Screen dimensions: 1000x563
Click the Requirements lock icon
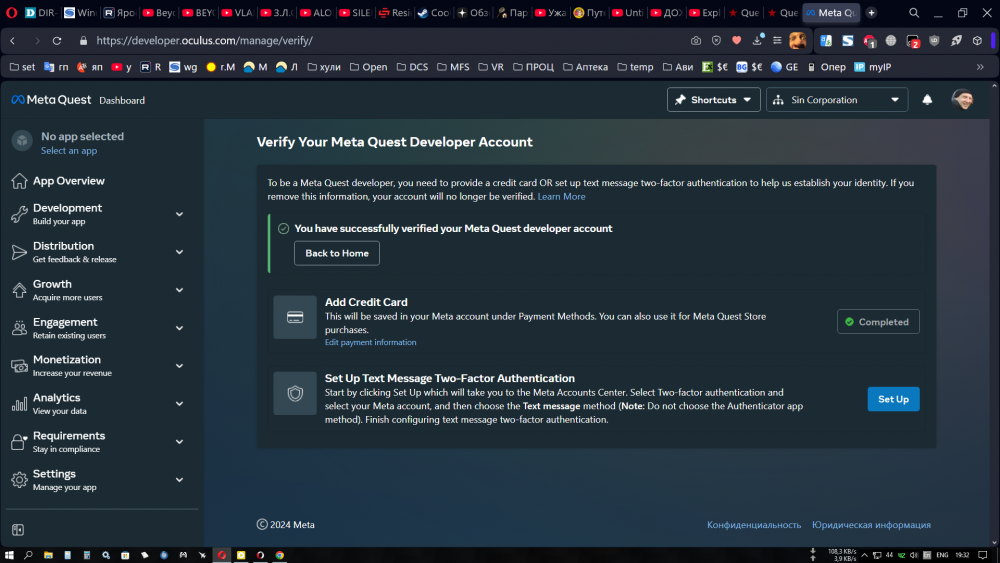tap(19, 442)
